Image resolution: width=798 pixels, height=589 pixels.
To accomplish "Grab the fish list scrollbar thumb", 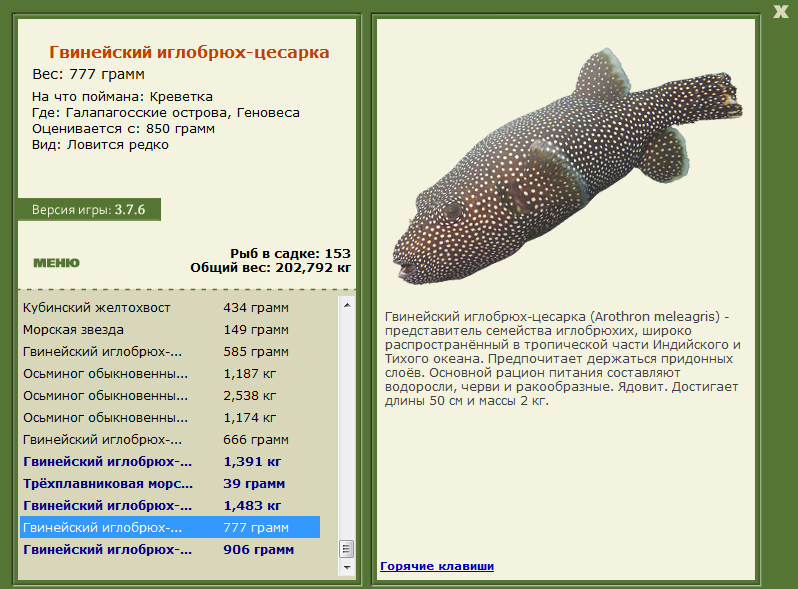I will click(x=347, y=549).
